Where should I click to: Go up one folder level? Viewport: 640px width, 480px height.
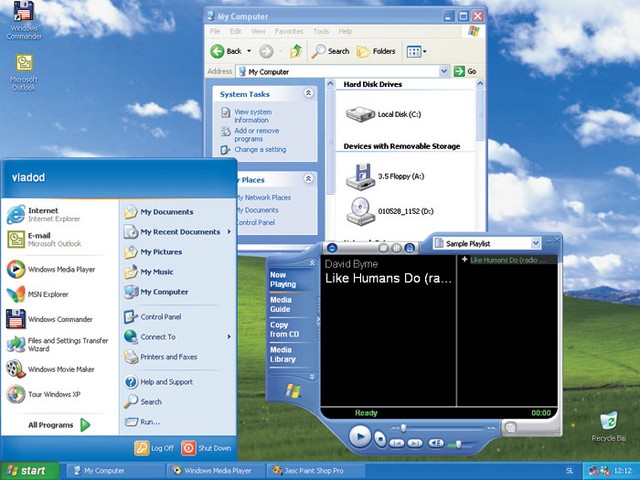[x=296, y=51]
